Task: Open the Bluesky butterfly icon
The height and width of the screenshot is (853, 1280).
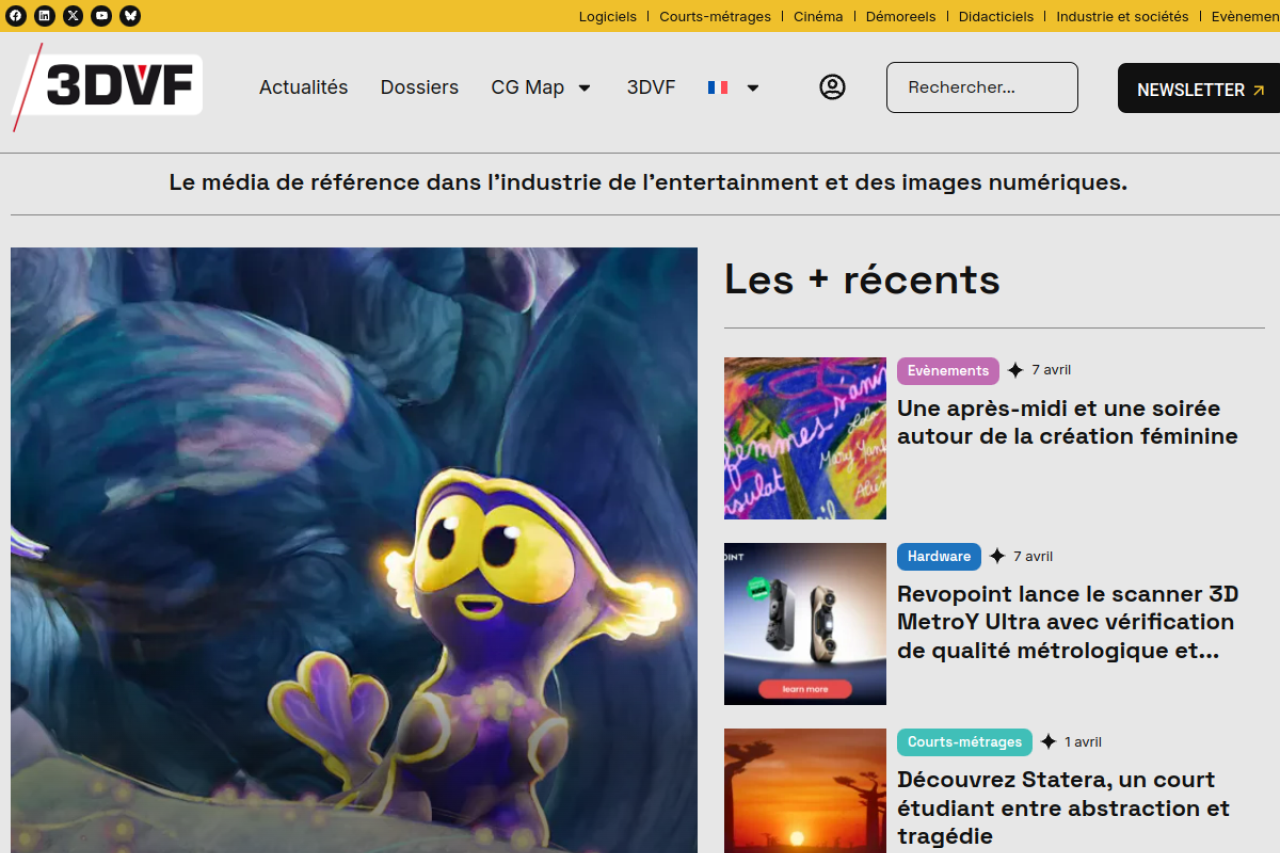Action: point(130,16)
